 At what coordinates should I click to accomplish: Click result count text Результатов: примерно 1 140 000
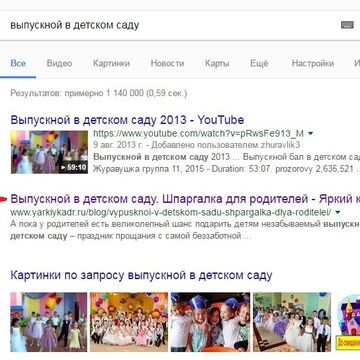99,93
